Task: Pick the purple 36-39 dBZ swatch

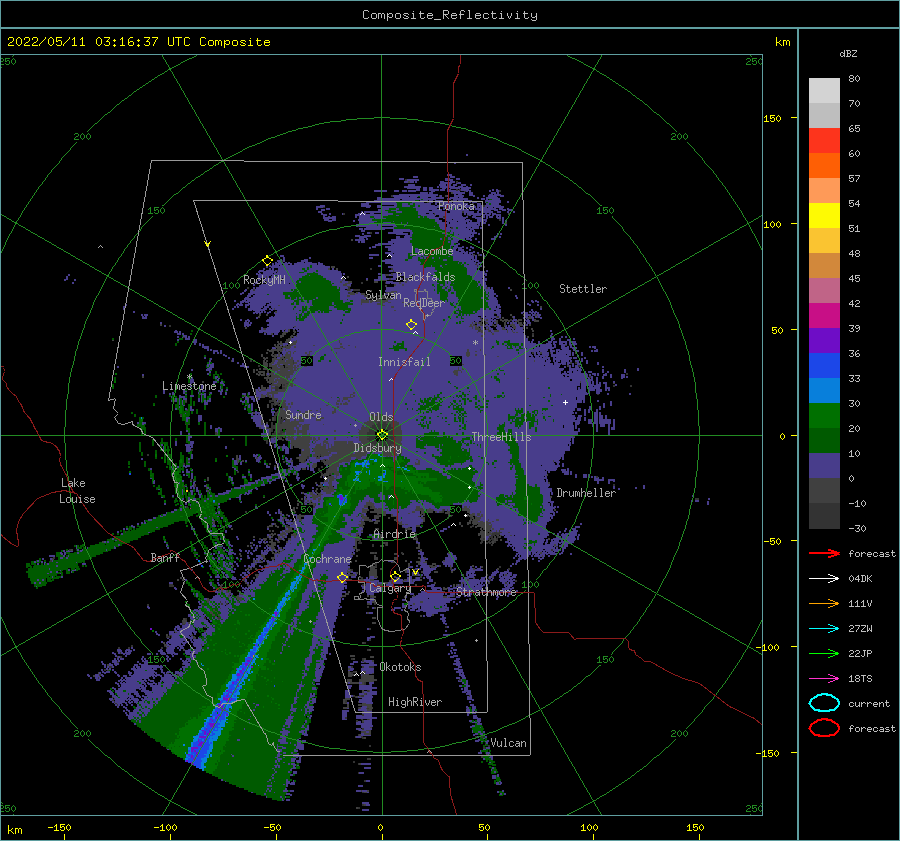Action: (x=824, y=340)
